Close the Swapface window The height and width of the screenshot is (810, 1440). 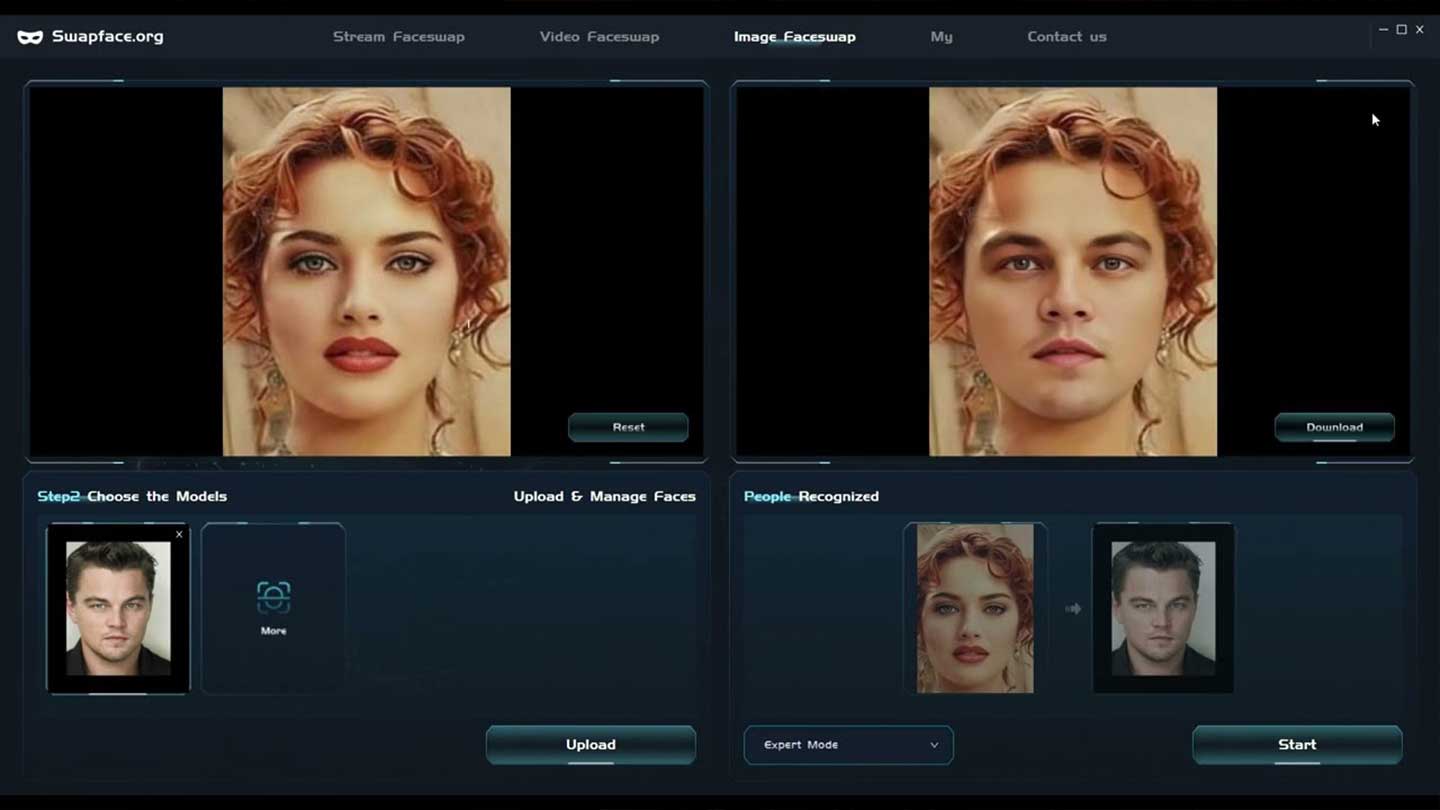[1419, 30]
